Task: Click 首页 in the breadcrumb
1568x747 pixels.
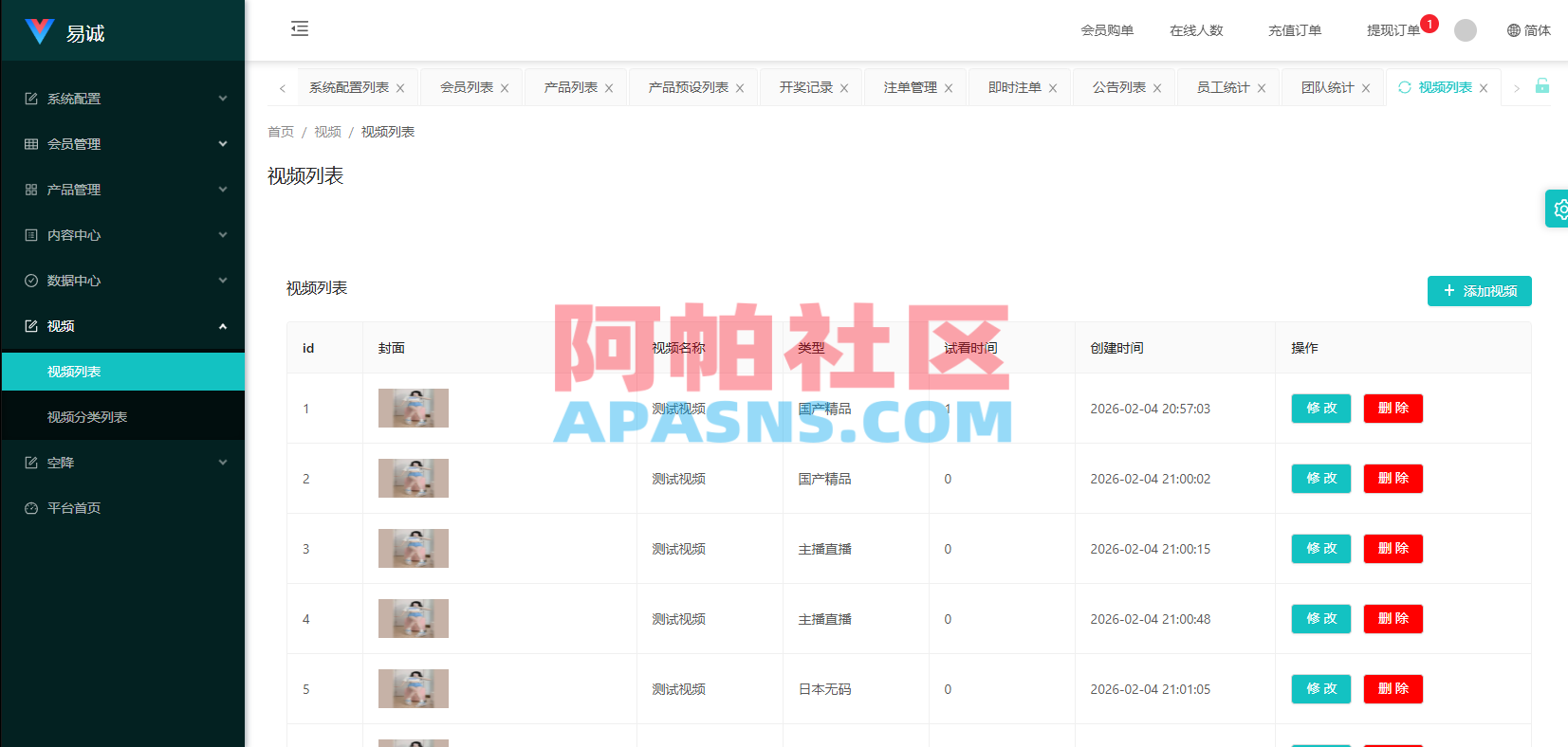Action: click(281, 132)
